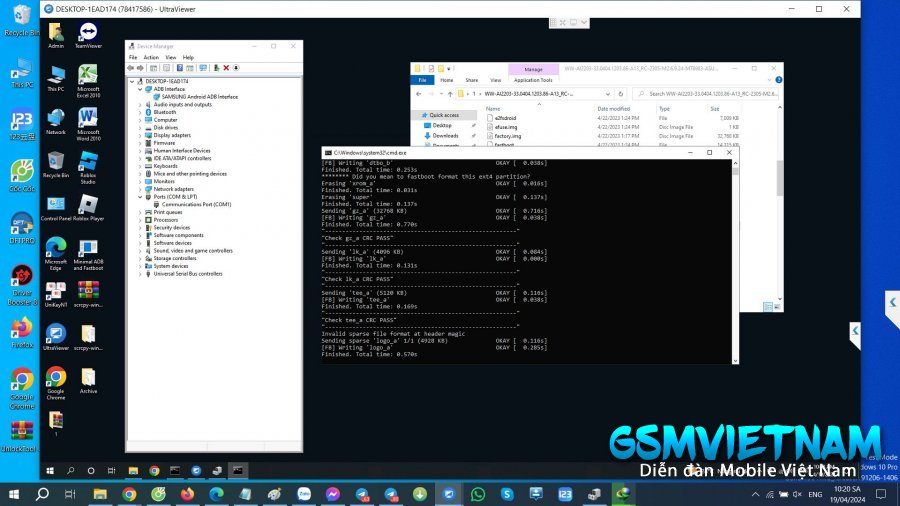900x506 pixels.
Task: Open Microsoft Word 2010 remote desktop icon
Action: click(88, 124)
